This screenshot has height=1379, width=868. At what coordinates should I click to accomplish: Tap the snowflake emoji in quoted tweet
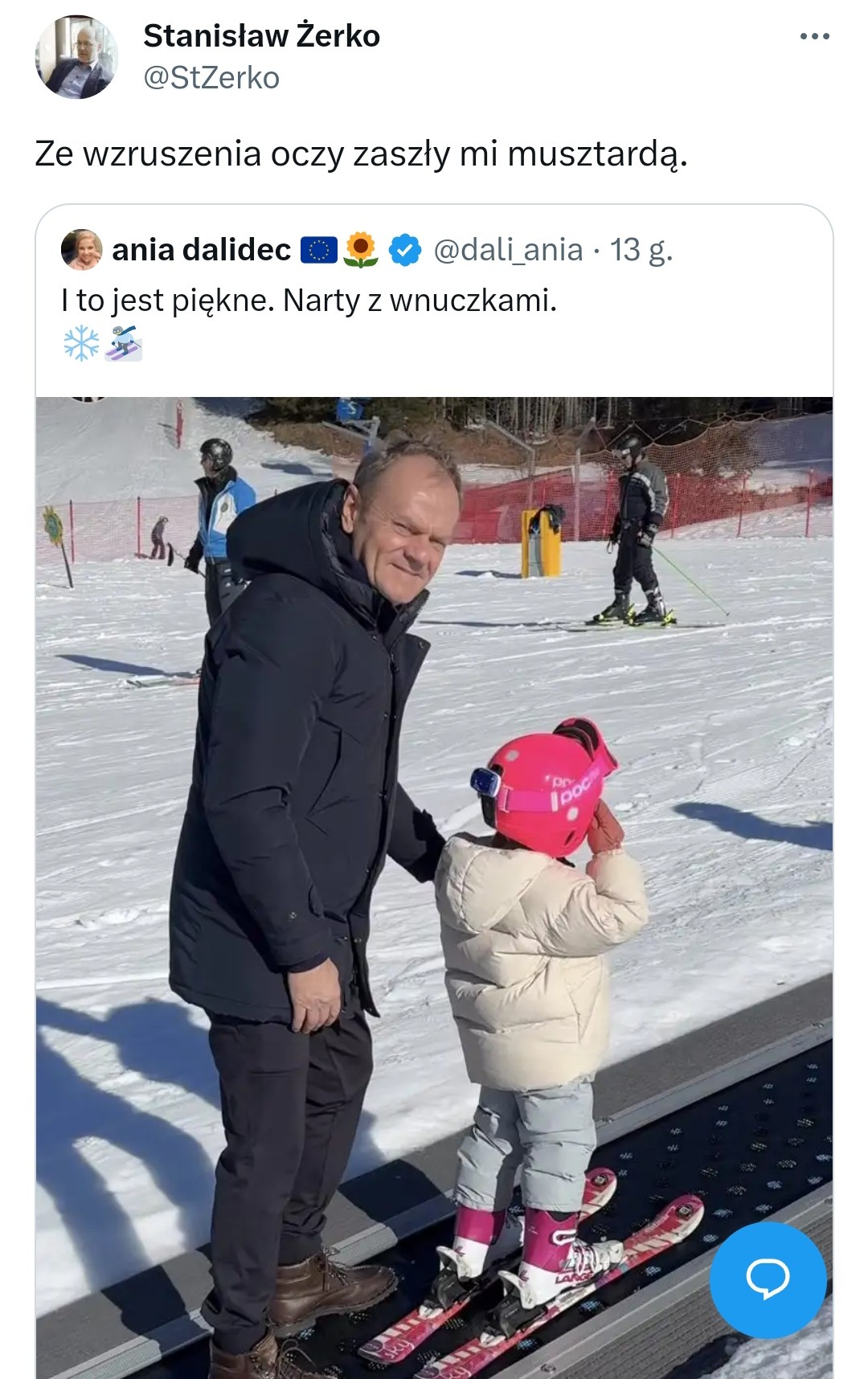[81, 343]
